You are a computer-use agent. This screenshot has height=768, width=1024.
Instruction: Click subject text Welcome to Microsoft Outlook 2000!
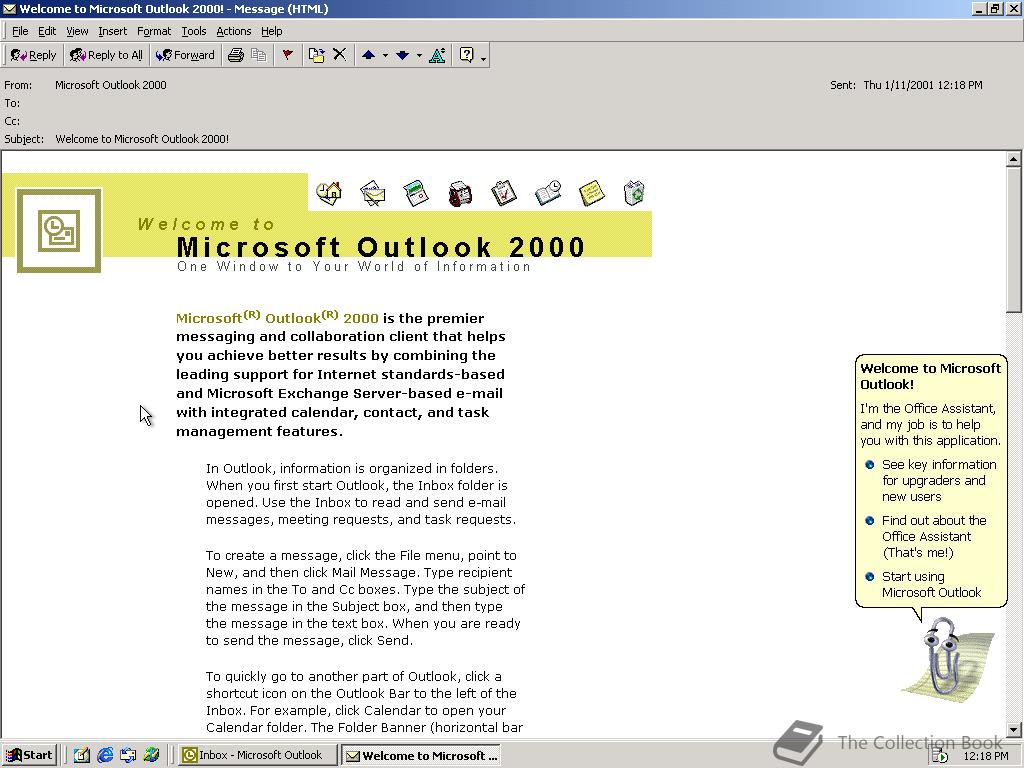coord(142,139)
